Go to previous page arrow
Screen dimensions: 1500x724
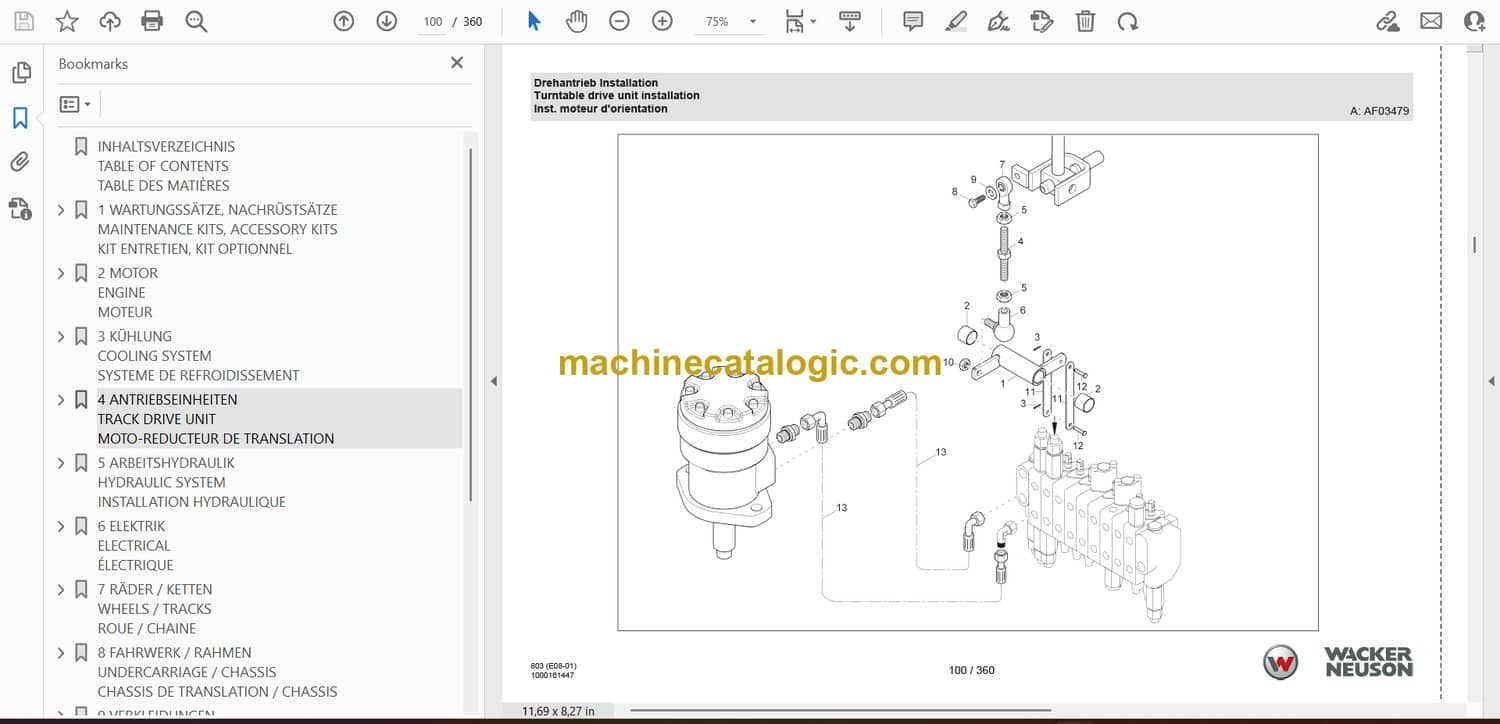344,21
